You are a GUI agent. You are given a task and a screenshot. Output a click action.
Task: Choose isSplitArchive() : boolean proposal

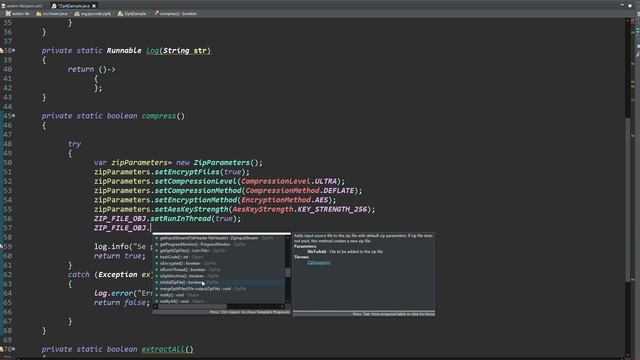220,276
